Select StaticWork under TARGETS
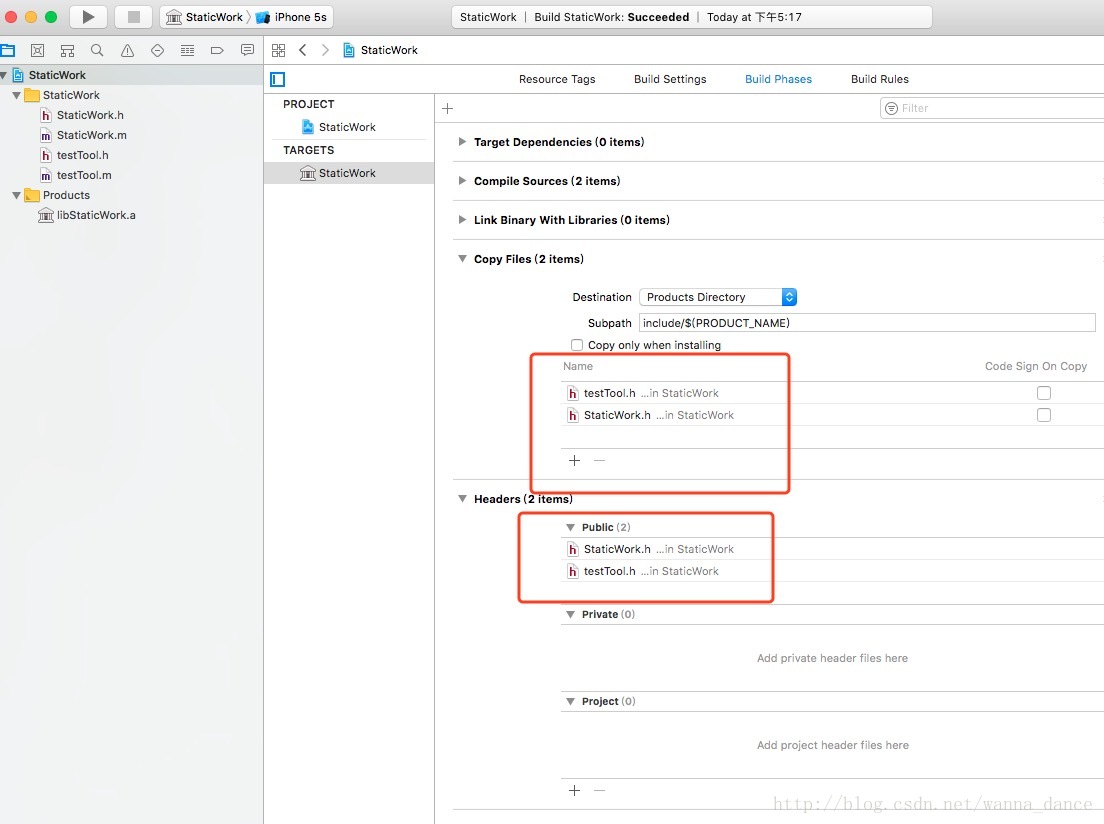 pos(349,173)
